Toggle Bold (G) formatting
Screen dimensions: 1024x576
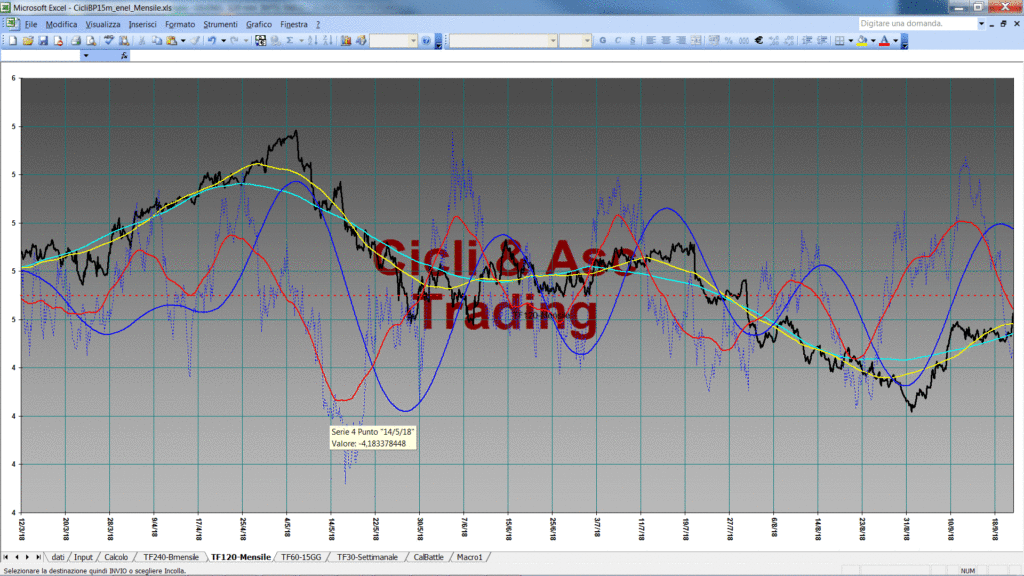[603, 40]
